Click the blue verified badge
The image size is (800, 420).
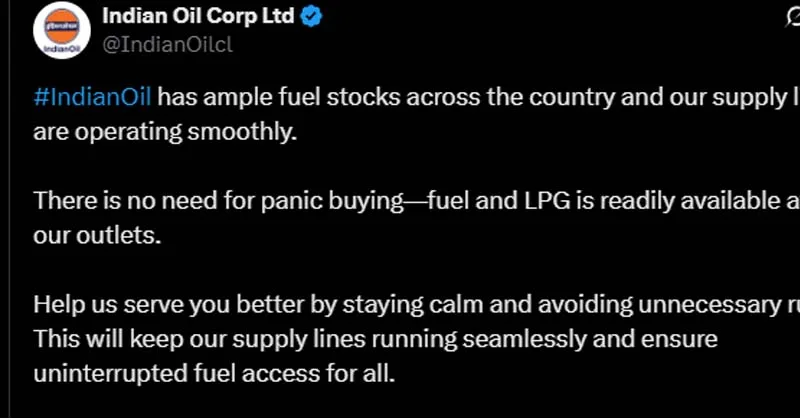[x=311, y=17]
